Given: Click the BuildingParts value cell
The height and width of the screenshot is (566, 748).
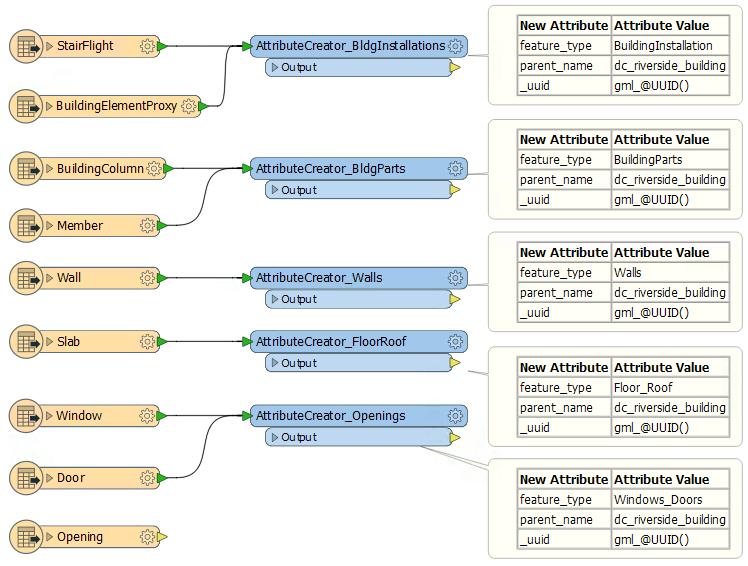Looking at the screenshot, I should 670,160.
